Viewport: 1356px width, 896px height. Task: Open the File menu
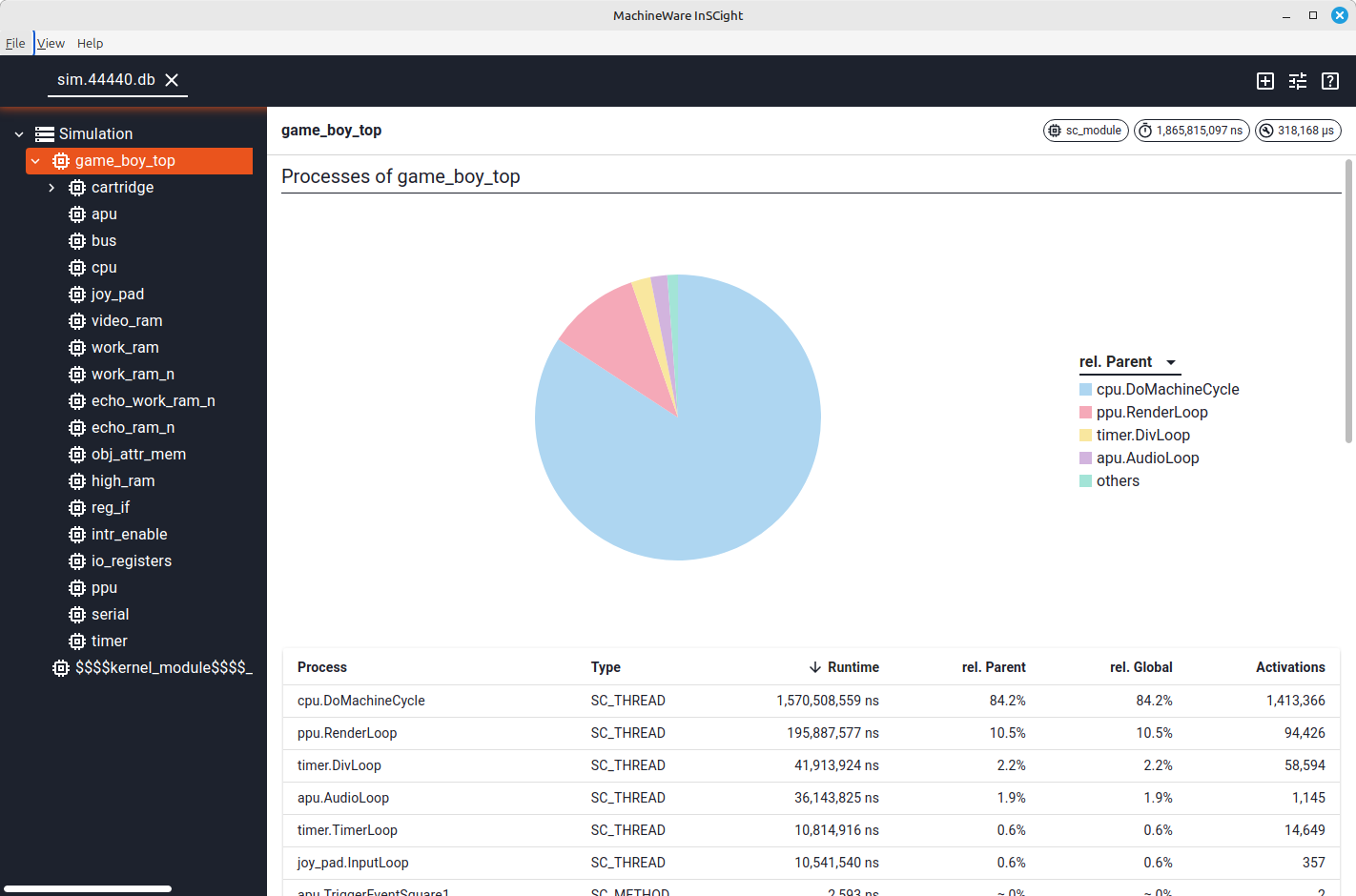[15, 43]
